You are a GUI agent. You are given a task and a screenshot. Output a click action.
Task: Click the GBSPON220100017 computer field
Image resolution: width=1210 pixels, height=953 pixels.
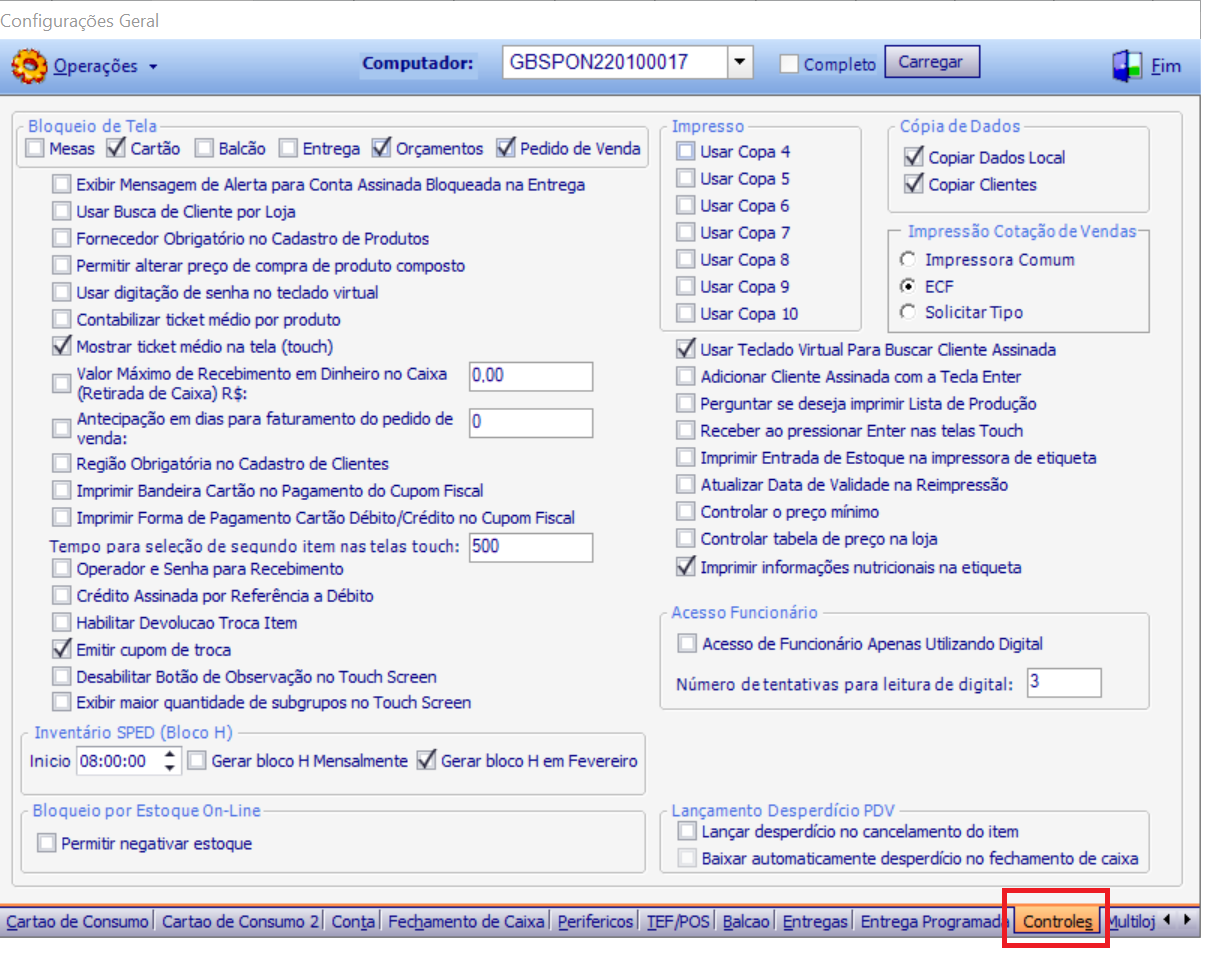click(x=615, y=63)
